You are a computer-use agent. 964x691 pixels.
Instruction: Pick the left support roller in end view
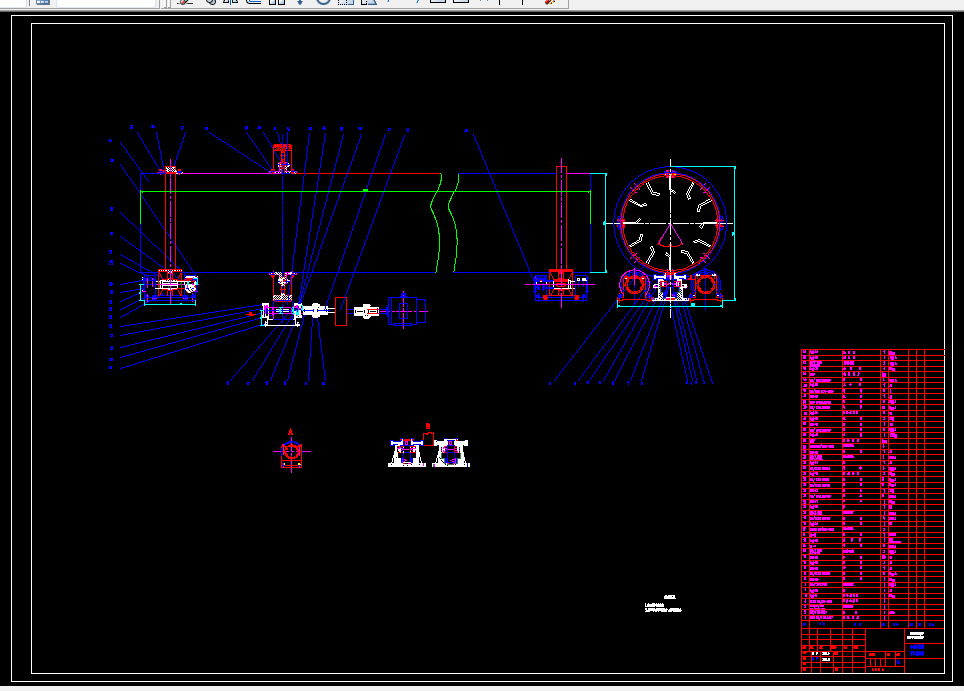(x=634, y=285)
